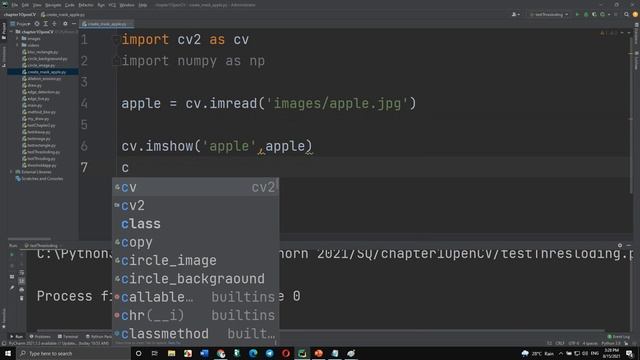
Task: Expand the images folder
Action: point(18,39)
